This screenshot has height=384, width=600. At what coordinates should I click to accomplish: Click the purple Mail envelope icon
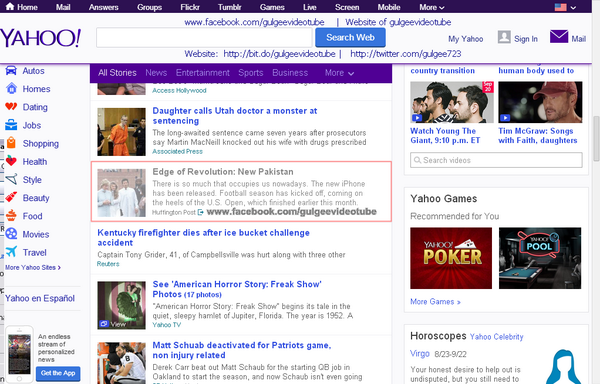[x=559, y=37]
